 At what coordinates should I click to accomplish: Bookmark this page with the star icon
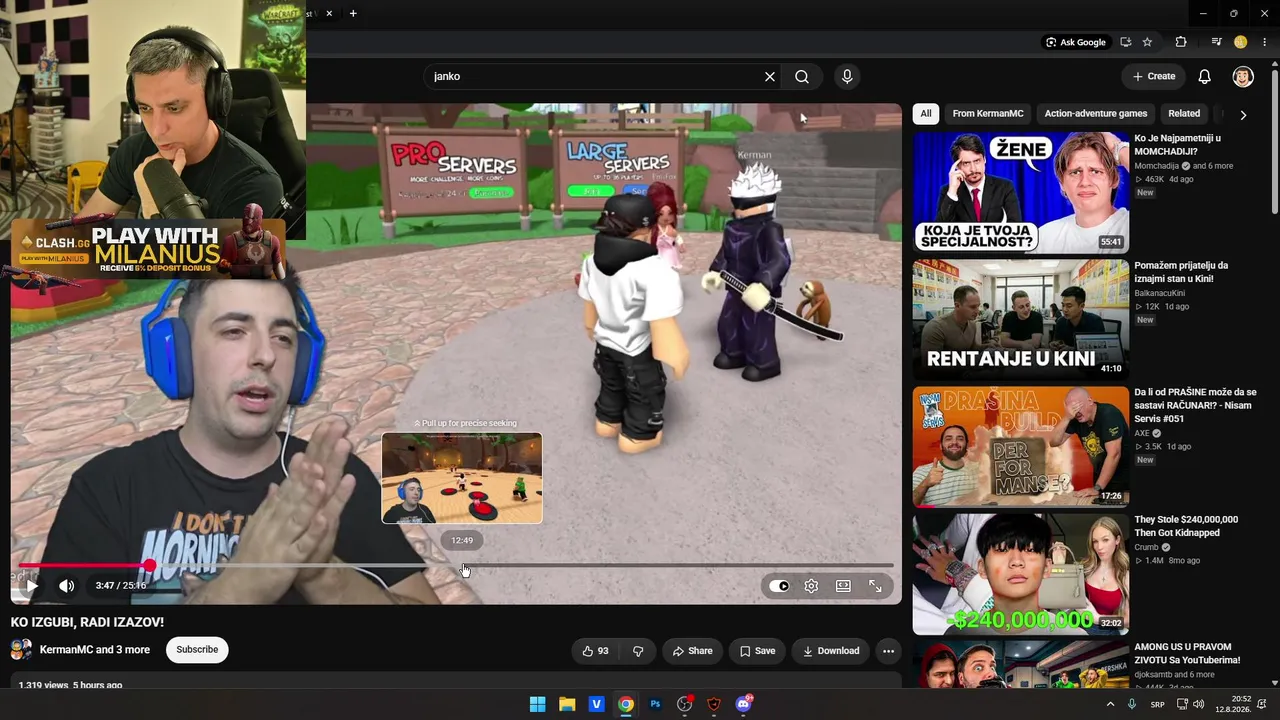click(x=1147, y=42)
